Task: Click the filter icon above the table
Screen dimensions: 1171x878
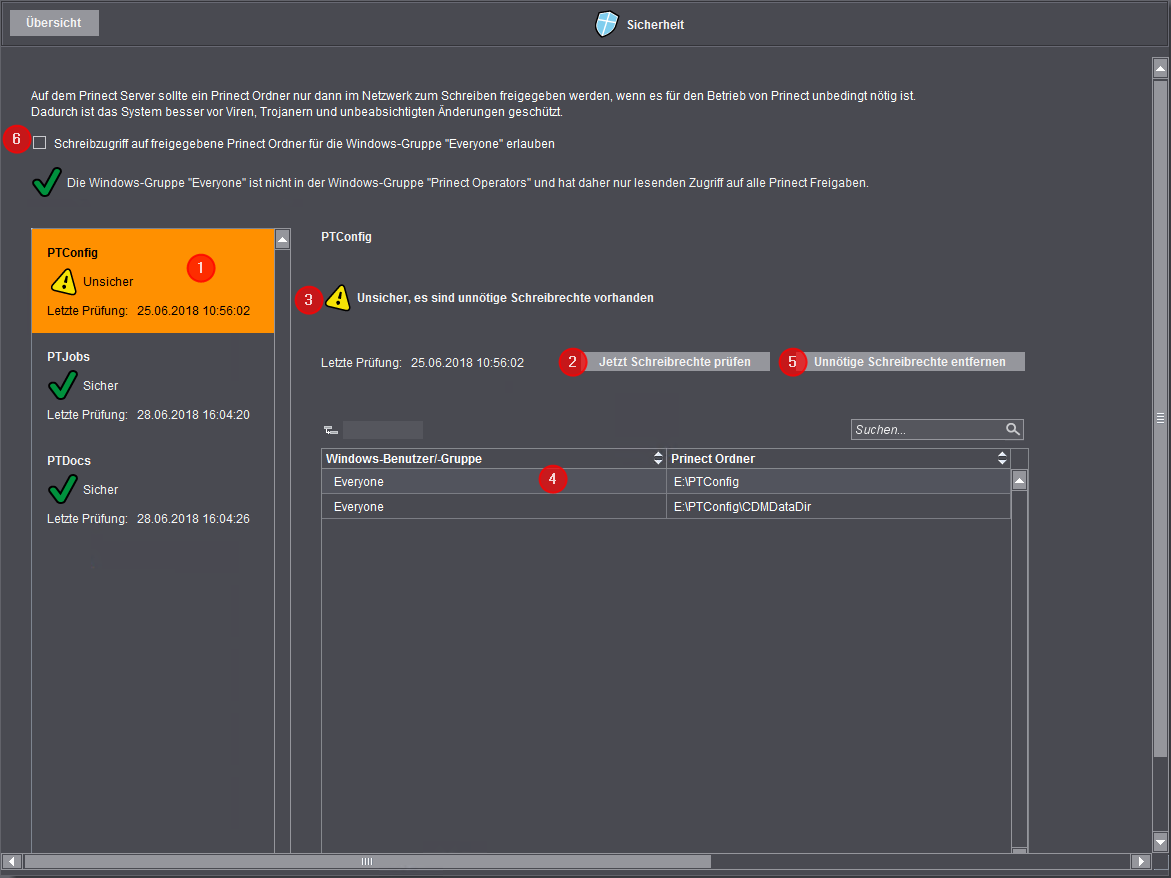Action: coord(330,428)
